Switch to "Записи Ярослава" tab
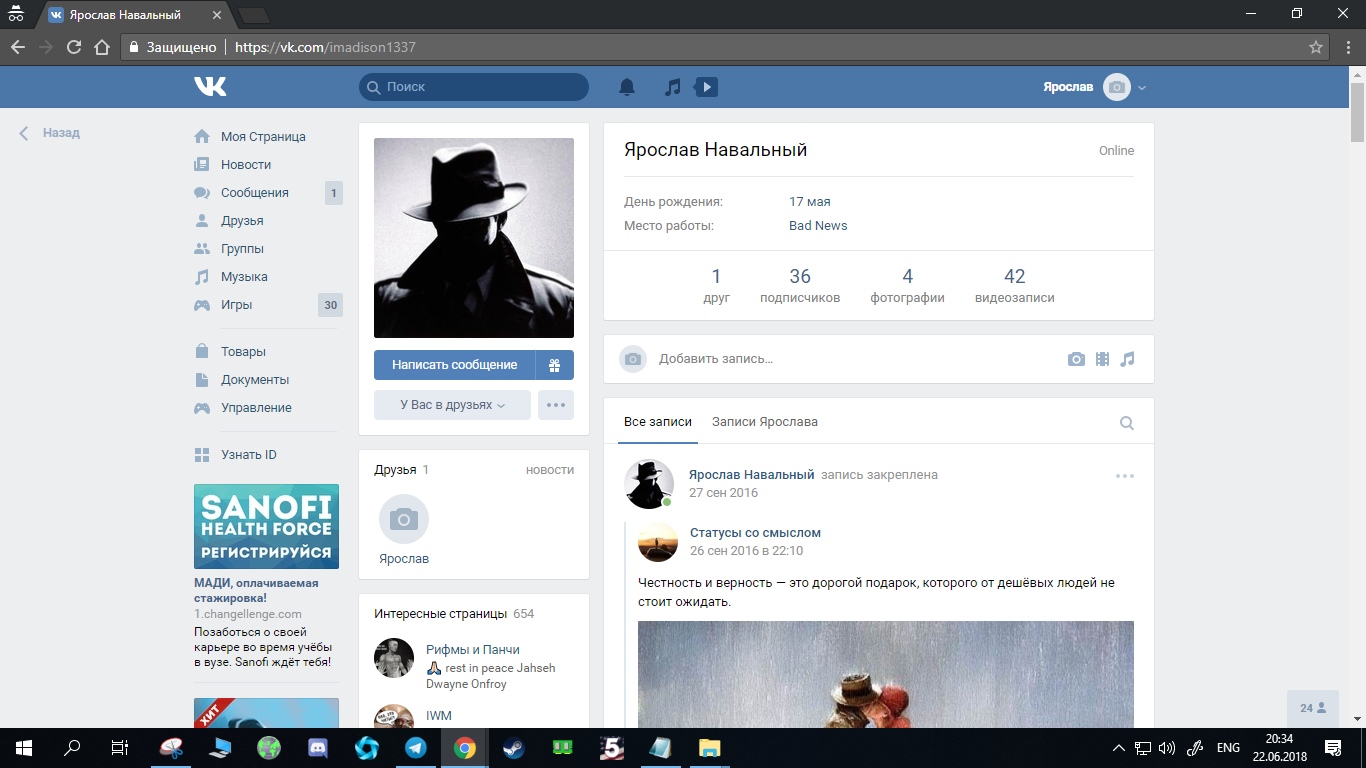Screen dimensions: 1366x768 (764, 422)
